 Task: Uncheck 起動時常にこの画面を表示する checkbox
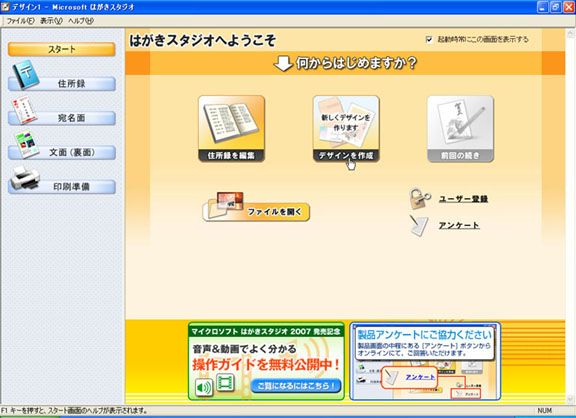coord(429,39)
